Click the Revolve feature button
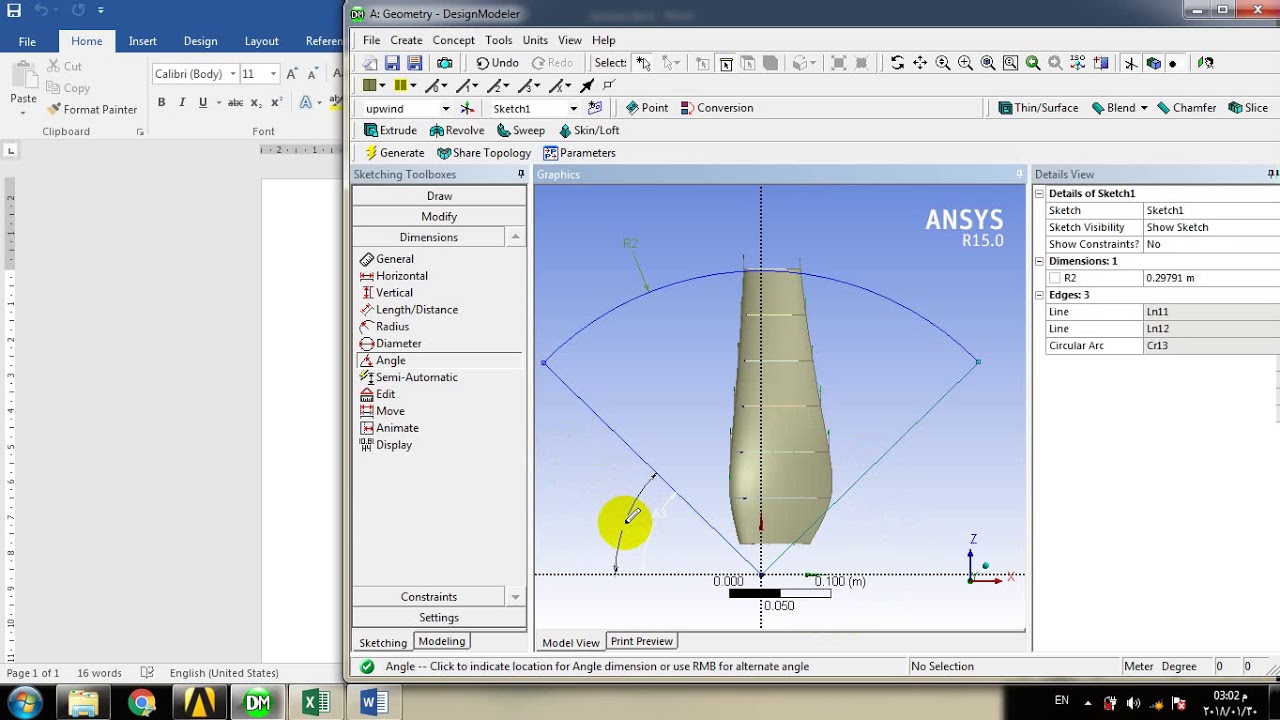 tap(457, 130)
